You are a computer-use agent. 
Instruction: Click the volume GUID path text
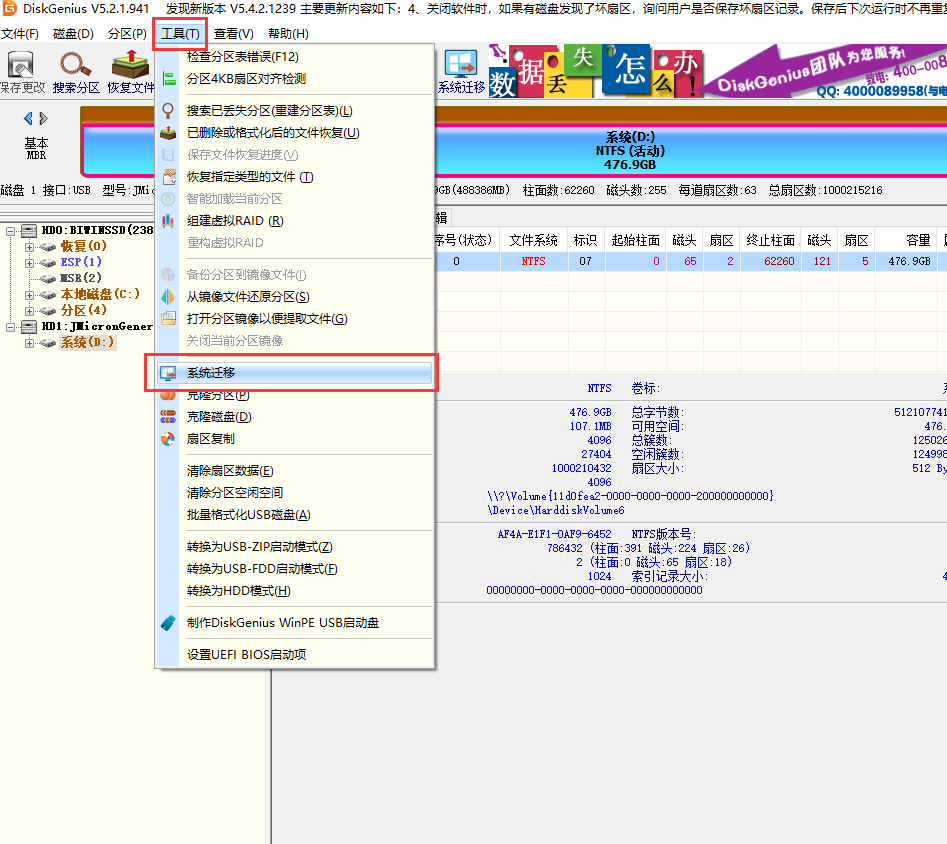click(630, 496)
